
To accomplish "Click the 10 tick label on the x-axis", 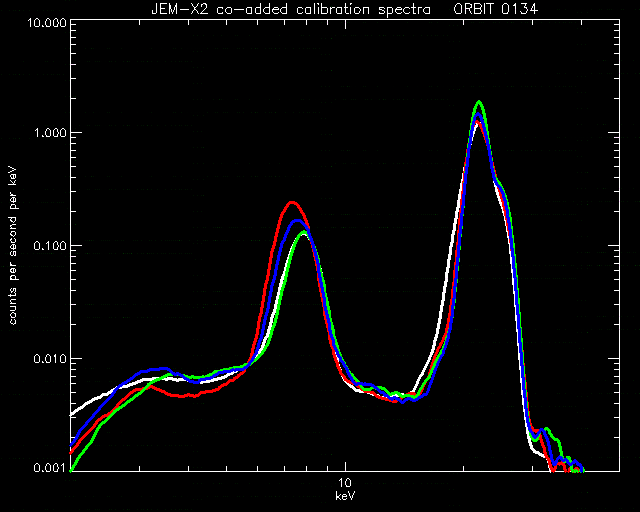I will tap(345, 483).
